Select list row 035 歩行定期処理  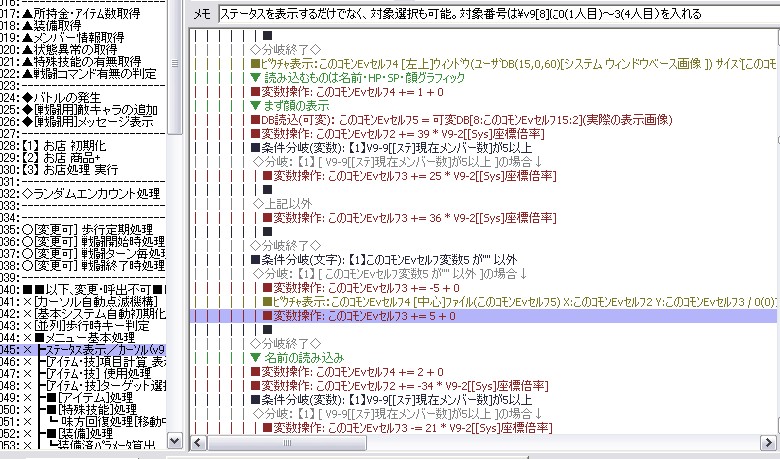[83, 229]
